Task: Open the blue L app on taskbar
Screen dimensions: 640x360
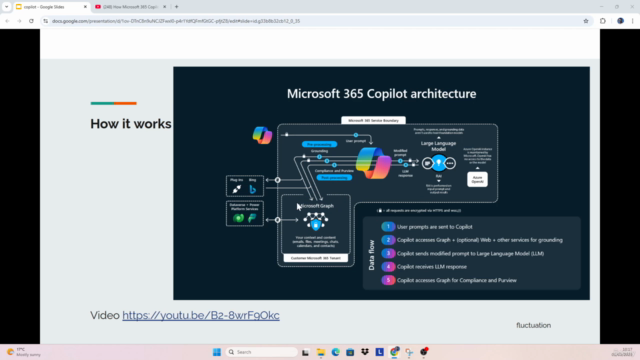Action: pos(380,352)
